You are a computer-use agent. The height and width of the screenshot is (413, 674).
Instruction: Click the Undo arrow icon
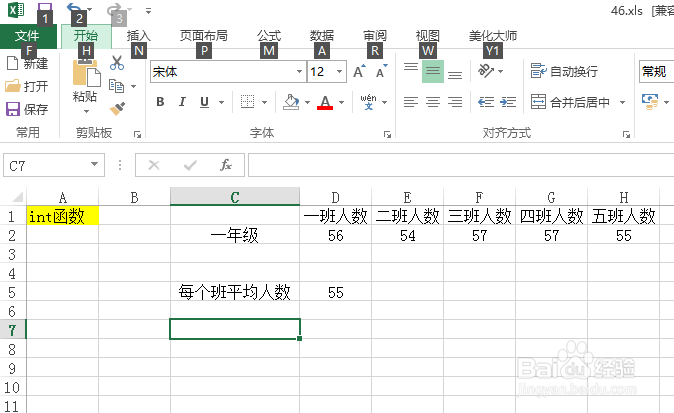point(74,8)
